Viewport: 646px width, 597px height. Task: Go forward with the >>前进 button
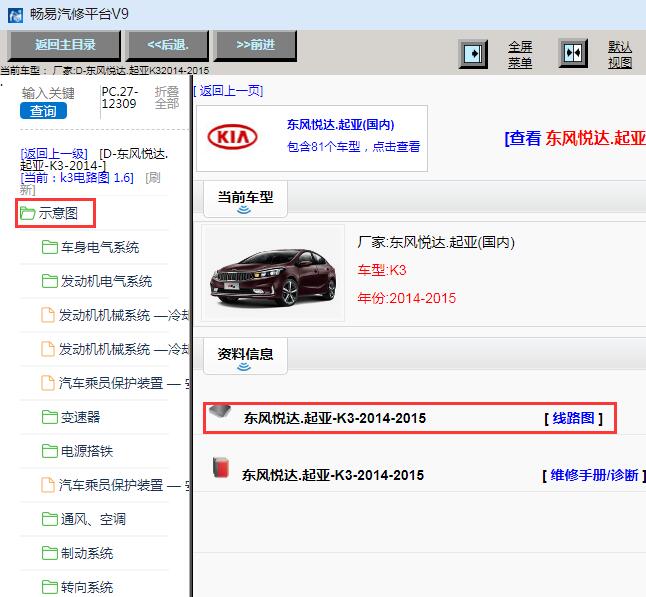[x=255, y=45]
